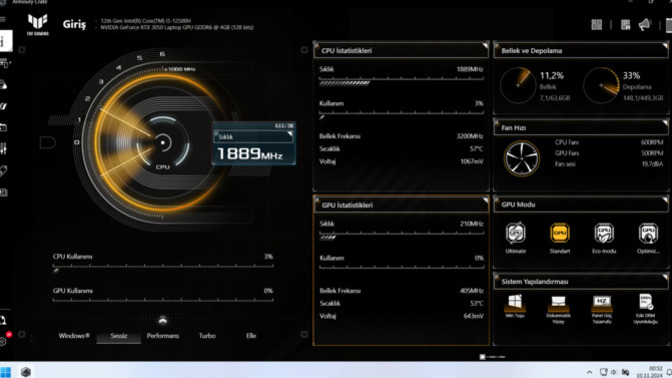Screen dimensions: 672x378
Task: Open the Windows Start button
Action: 6,372
